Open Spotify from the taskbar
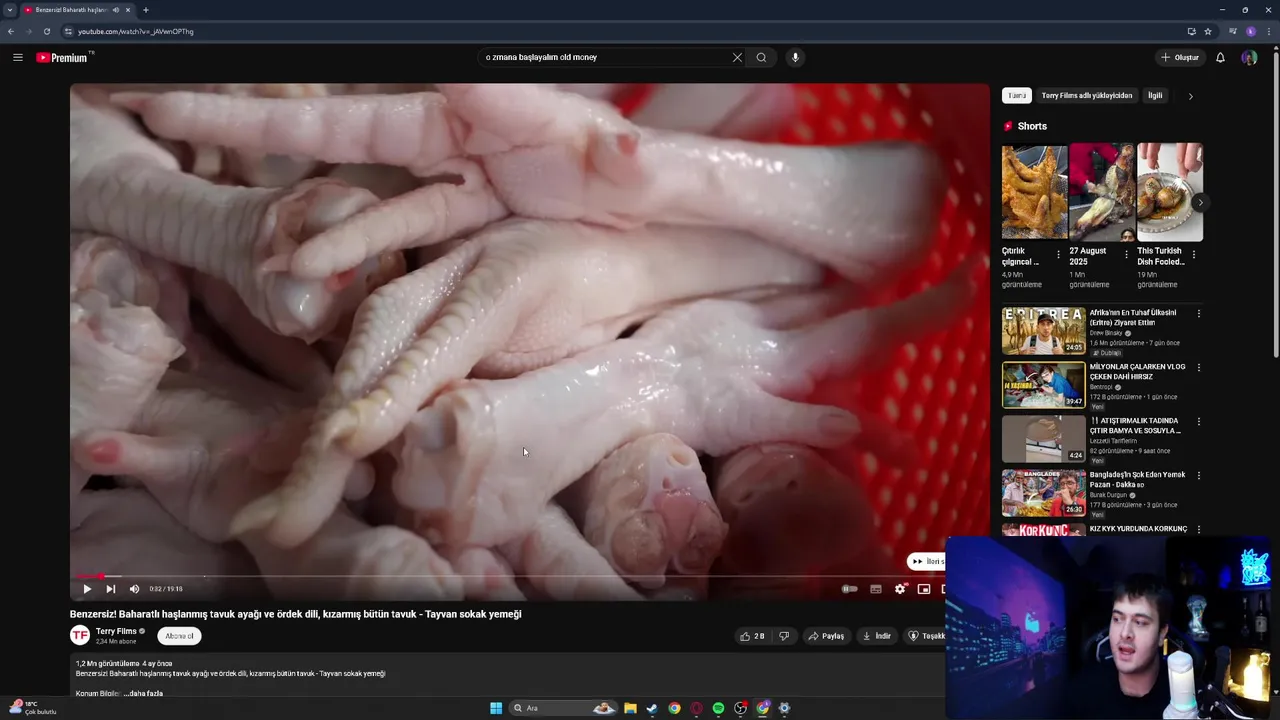The width and height of the screenshot is (1280, 720). pos(718,708)
